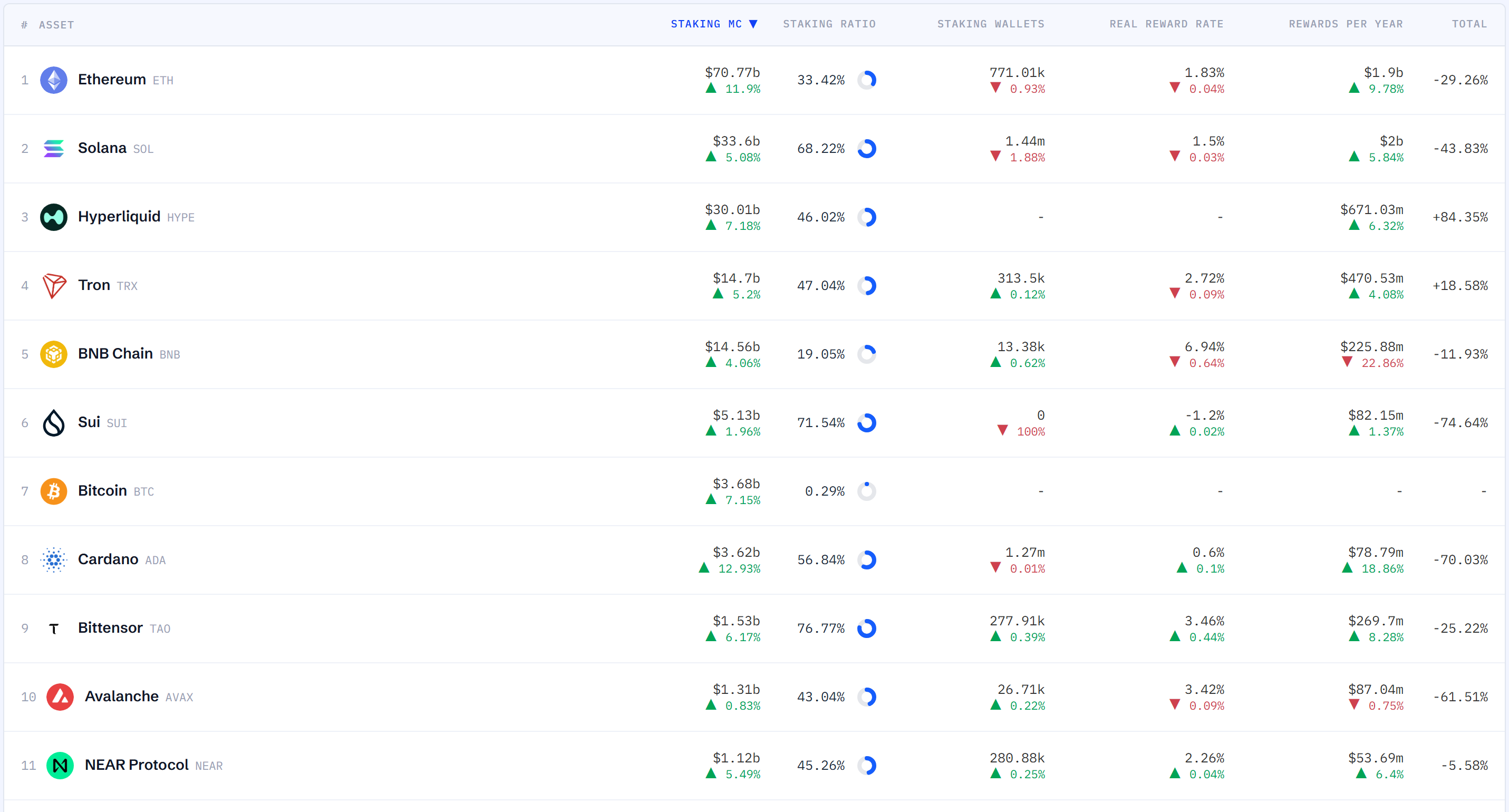Click Sui's staking ratio donut chart

coord(866,422)
